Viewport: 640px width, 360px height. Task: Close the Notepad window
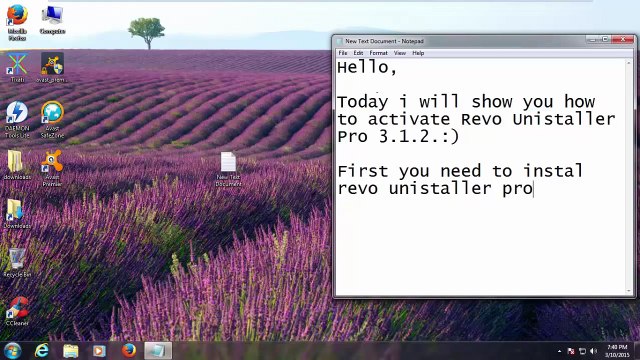623,40
